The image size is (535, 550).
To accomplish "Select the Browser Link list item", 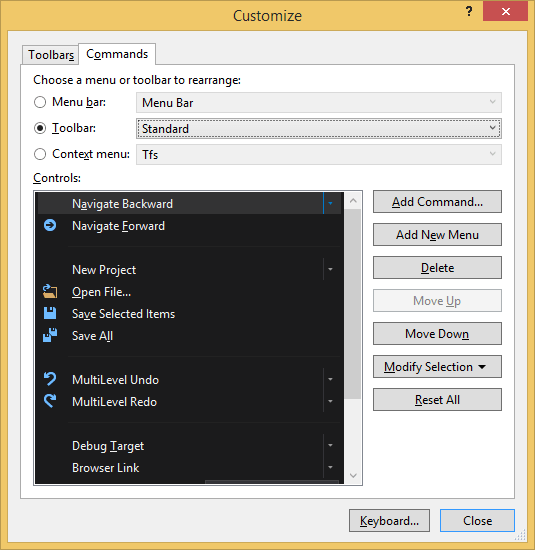I will point(189,467).
